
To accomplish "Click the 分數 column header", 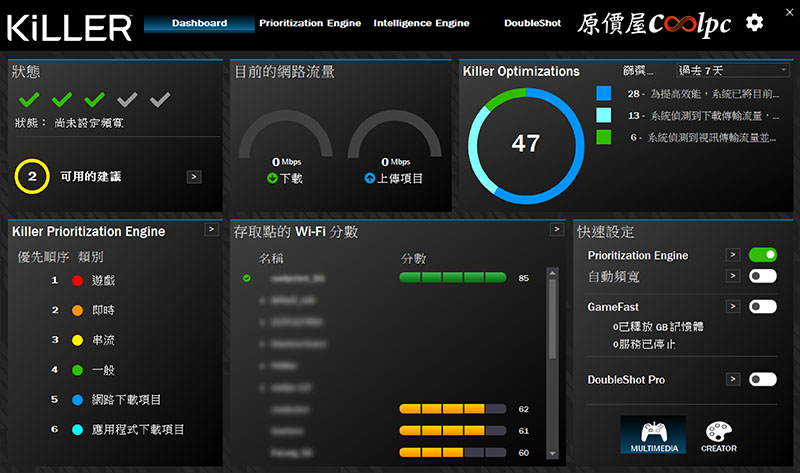I will click(x=413, y=259).
